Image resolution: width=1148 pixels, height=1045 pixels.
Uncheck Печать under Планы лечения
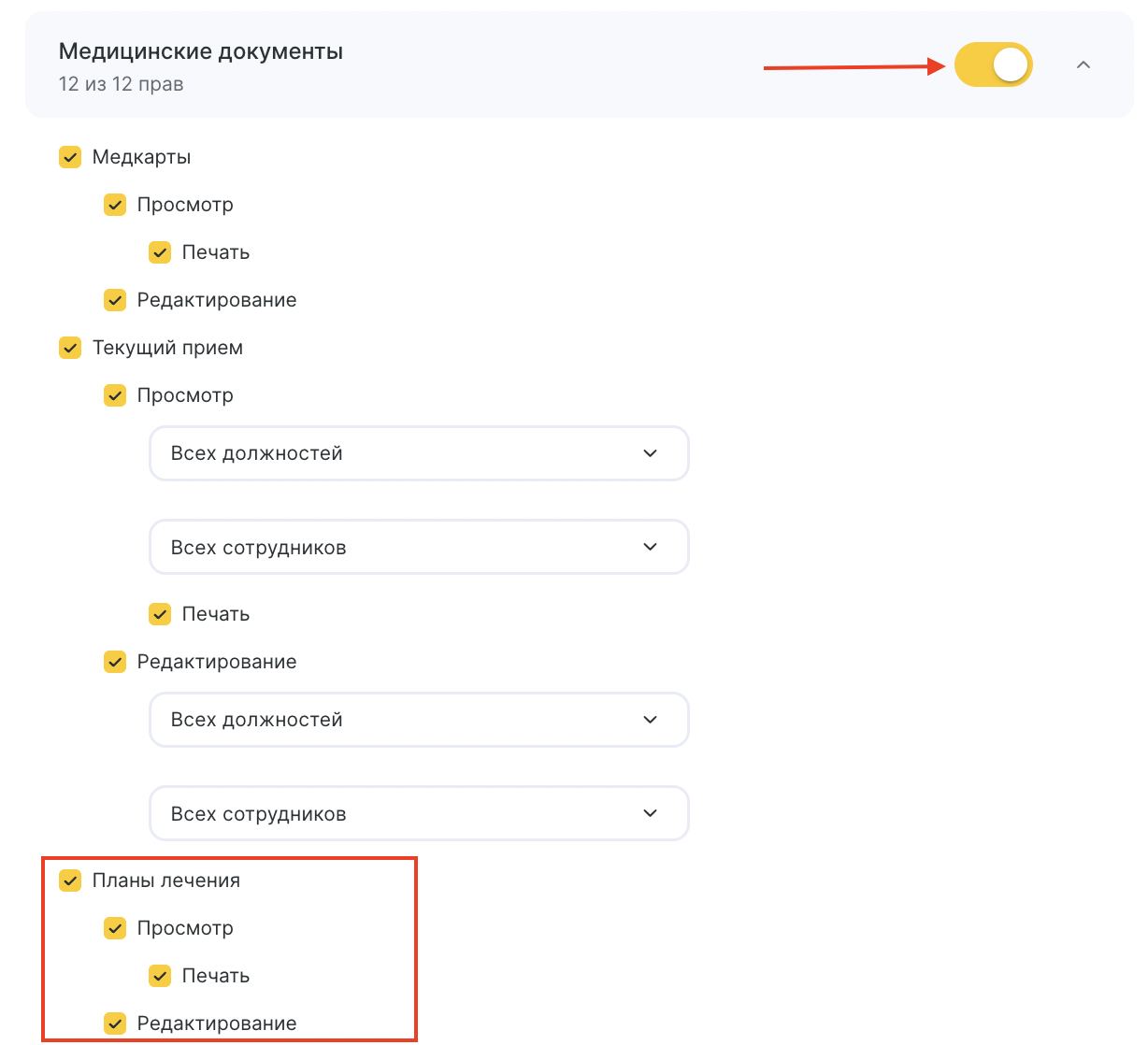(160, 976)
